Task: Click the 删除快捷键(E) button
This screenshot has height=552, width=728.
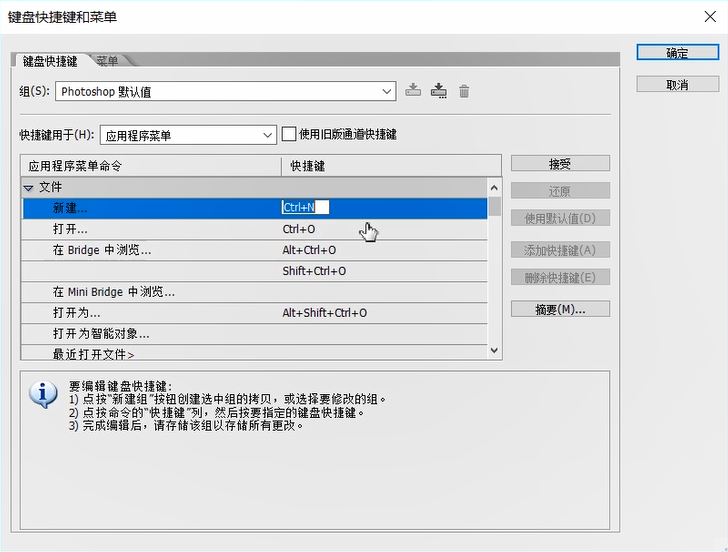Action: coord(560,278)
